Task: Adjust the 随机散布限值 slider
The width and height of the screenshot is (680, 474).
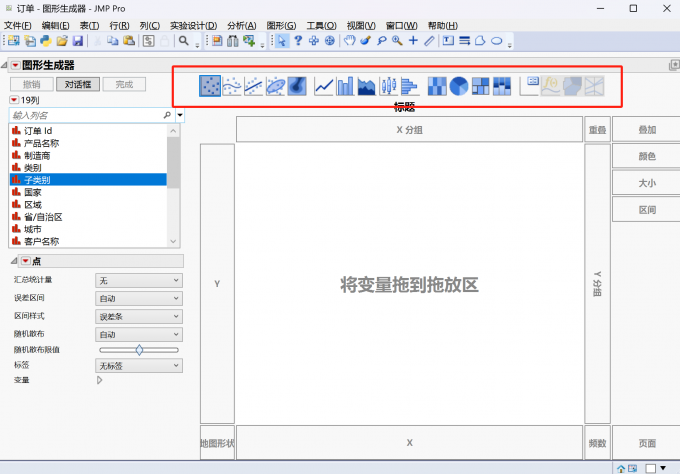Action: [139, 350]
